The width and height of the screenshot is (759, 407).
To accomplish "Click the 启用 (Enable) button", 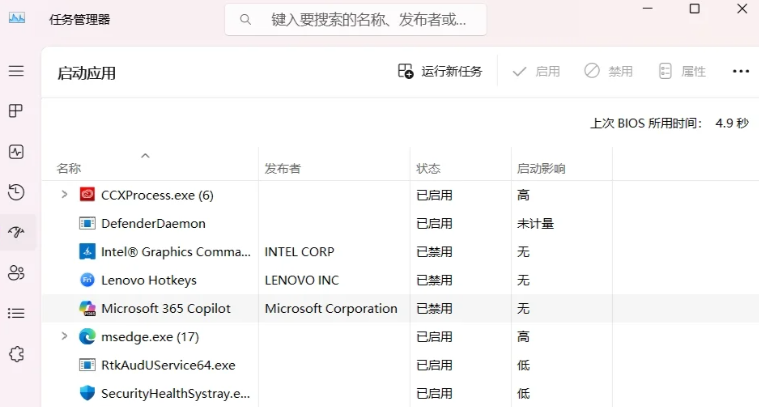I will coord(536,72).
